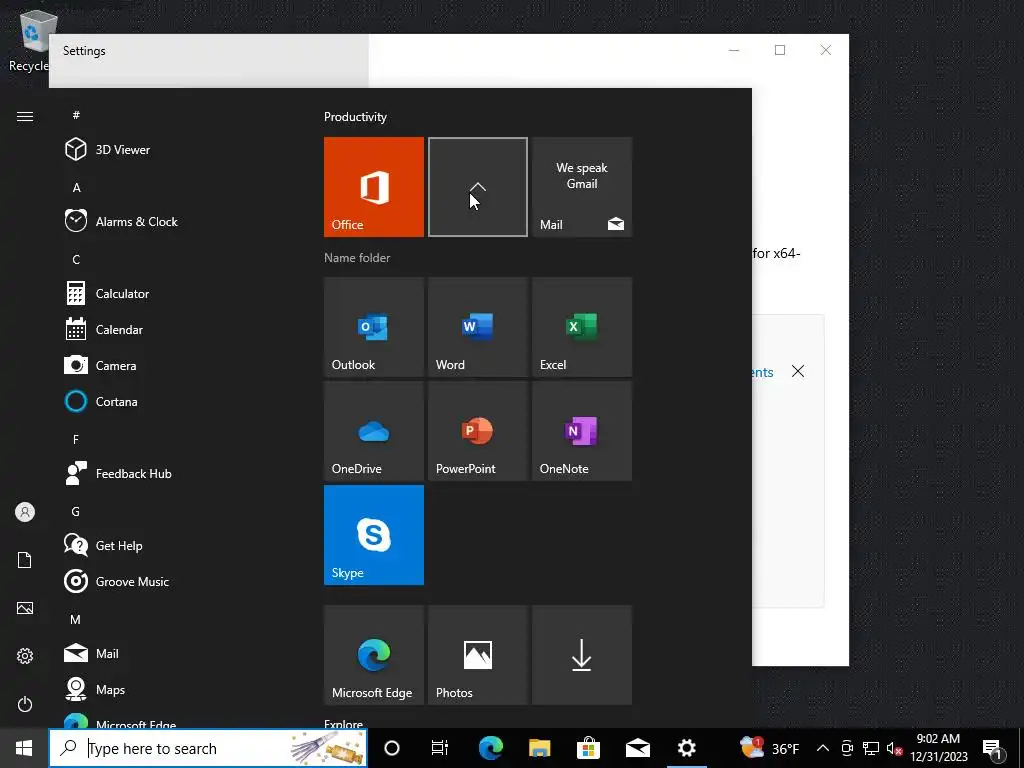Image resolution: width=1024 pixels, height=768 pixels.
Task: Open the Power options menu
Action: 25,704
